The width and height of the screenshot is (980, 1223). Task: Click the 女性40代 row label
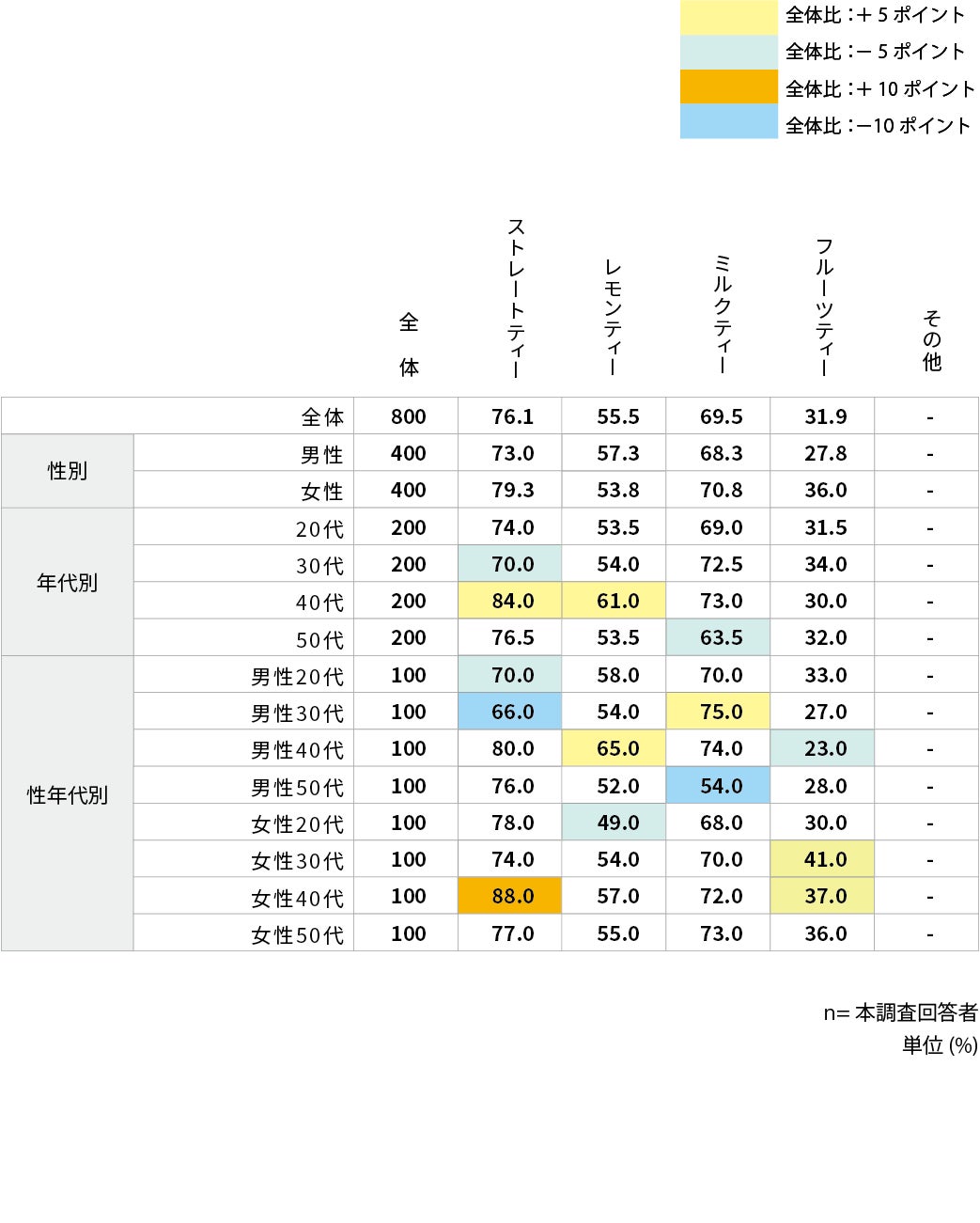298,898
